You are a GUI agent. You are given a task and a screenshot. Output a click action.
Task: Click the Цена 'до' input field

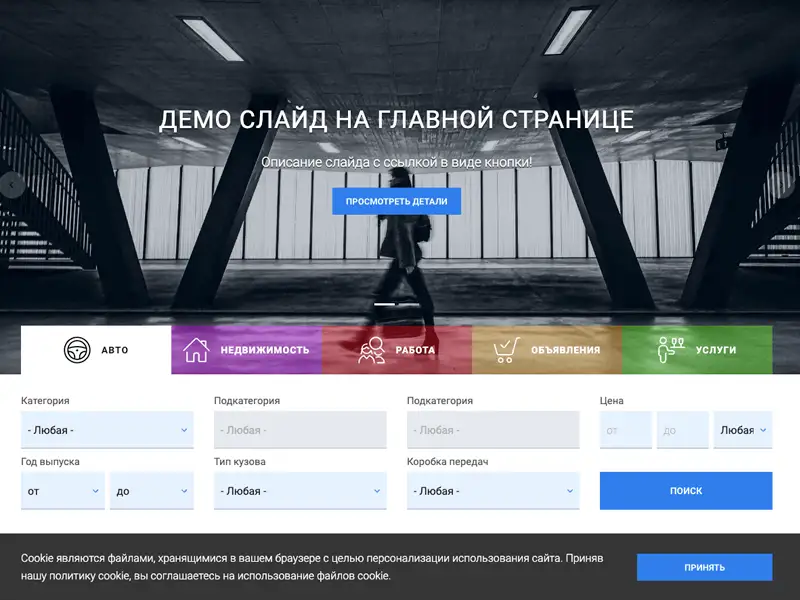point(683,430)
